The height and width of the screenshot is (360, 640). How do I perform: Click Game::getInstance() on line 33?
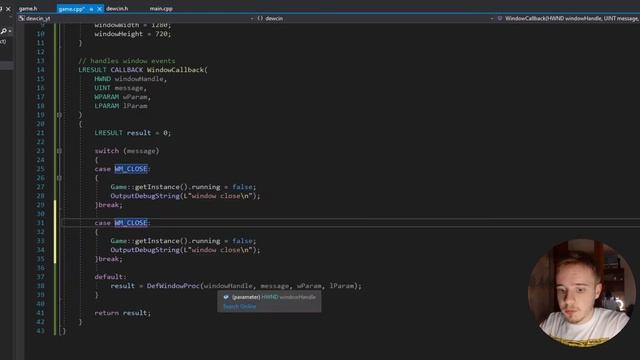click(x=149, y=241)
